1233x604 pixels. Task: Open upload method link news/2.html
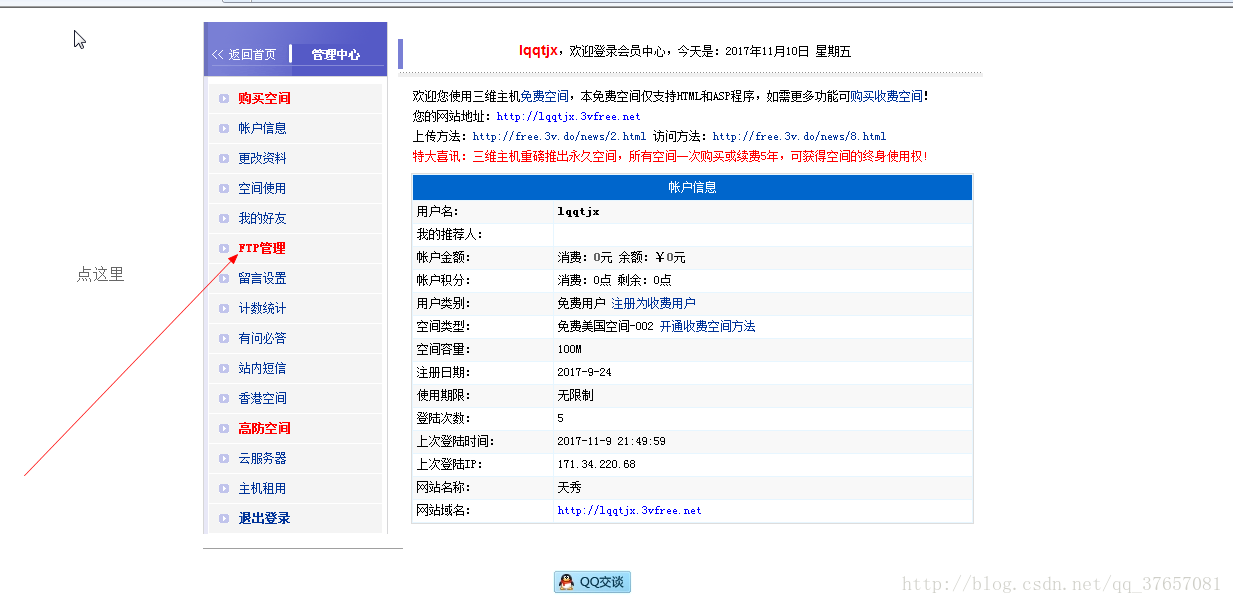(x=559, y=136)
